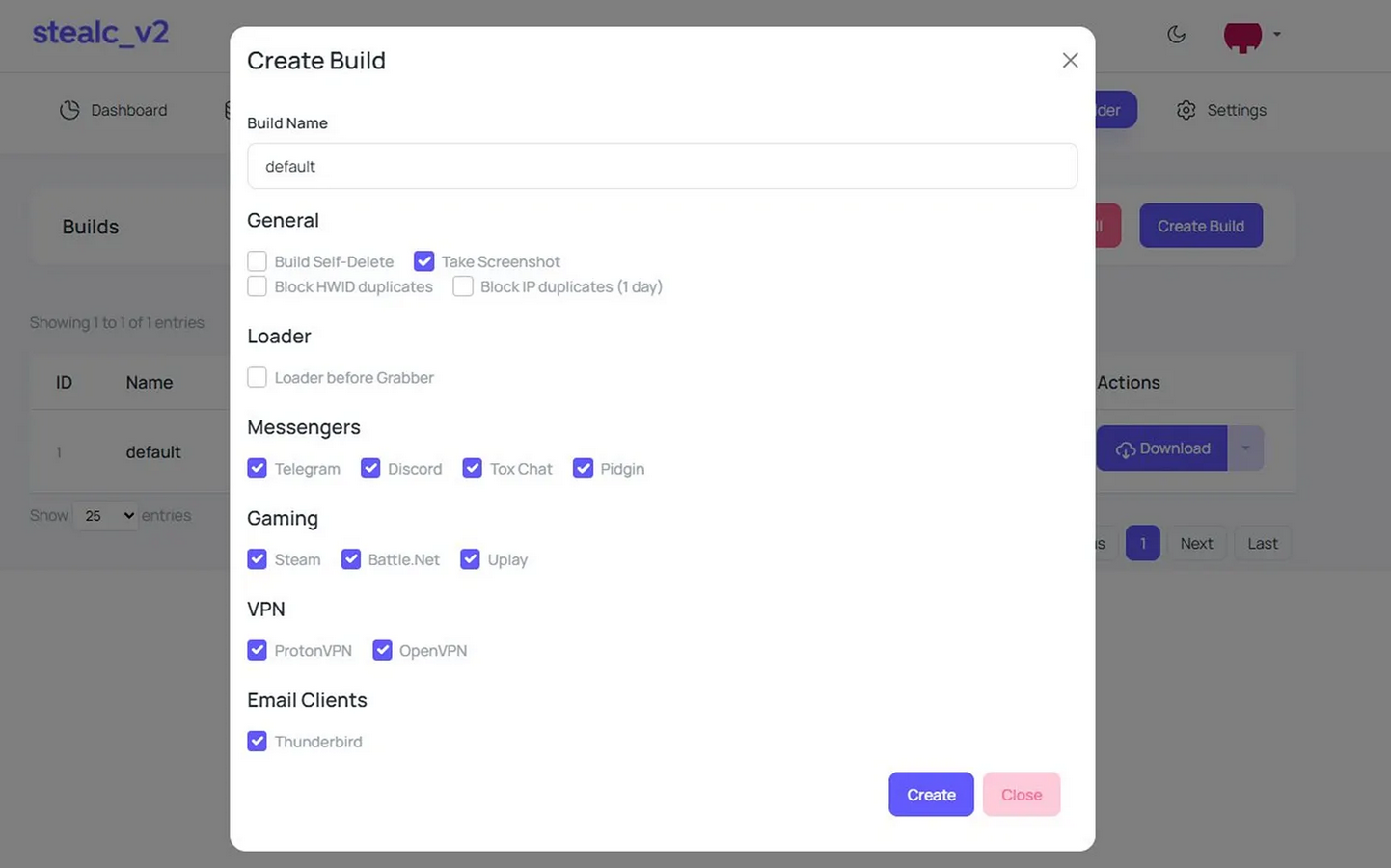The image size is (1391, 868).
Task: Open the Settings navigation item
Action: 1221,110
